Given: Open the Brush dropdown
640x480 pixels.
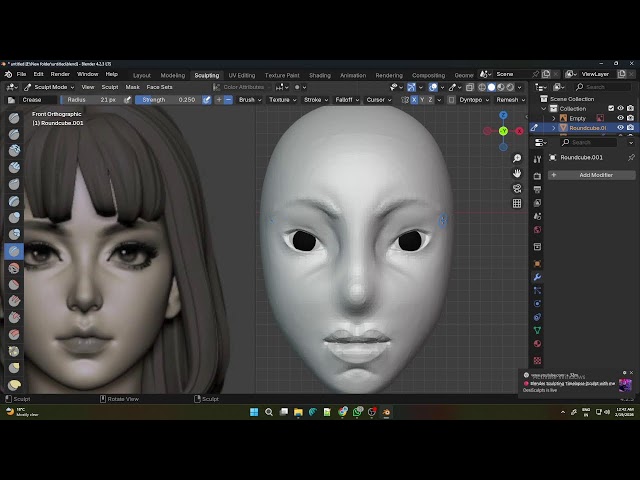Looking at the screenshot, I should point(249,100).
